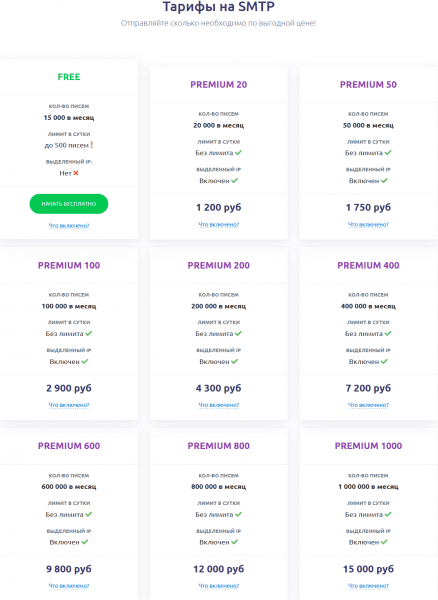Open 'Что включено?' link under PREMIUM 800

pyautogui.click(x=218, y=585)
